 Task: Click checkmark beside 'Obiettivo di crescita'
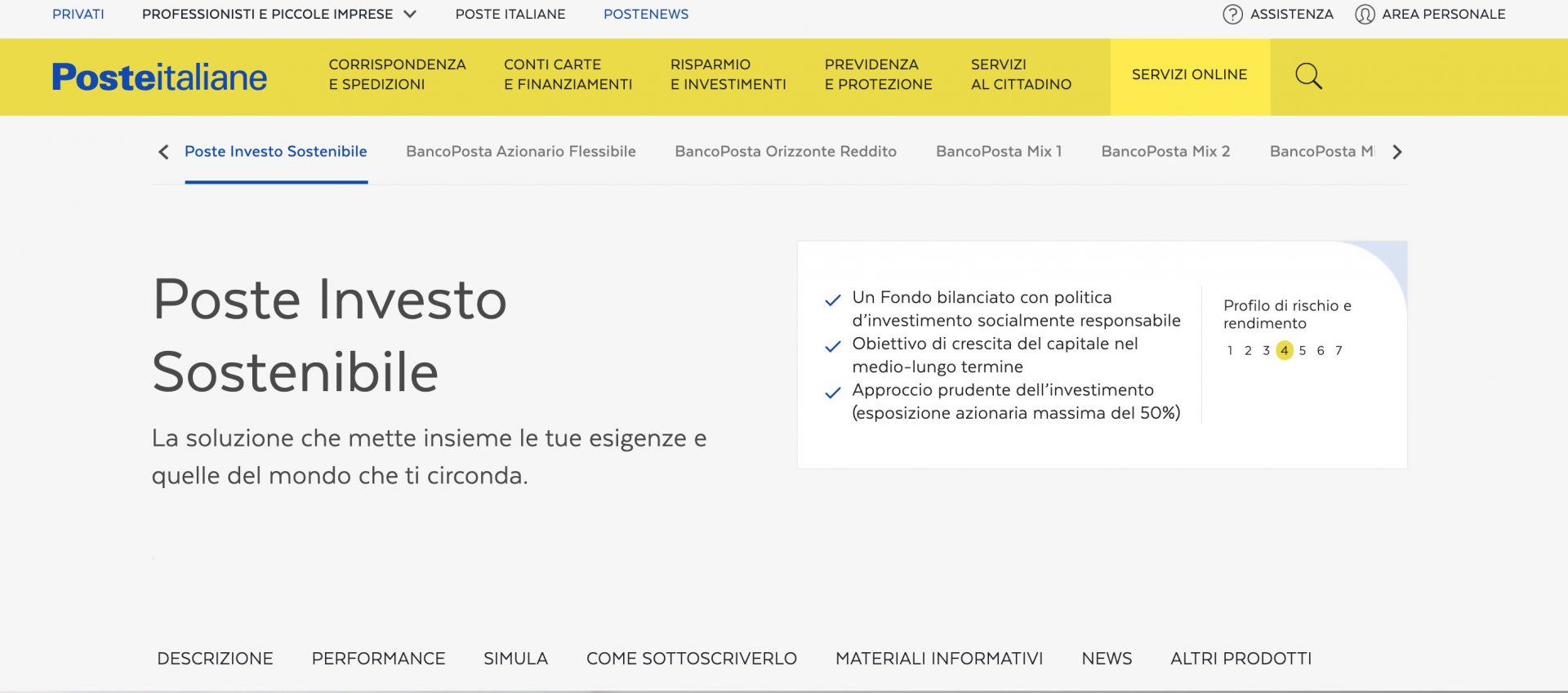(833, 347)
